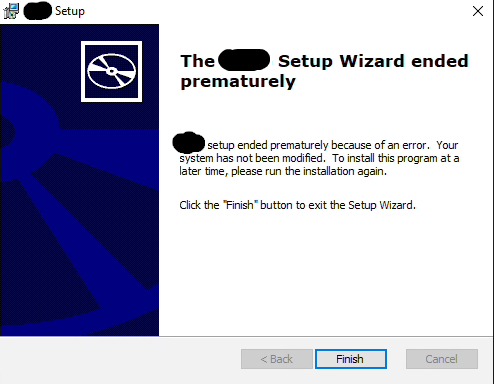Click the word Setup in title bar
Image resolution: width=494 pixels, height=384 pixels.
point(70,11)
